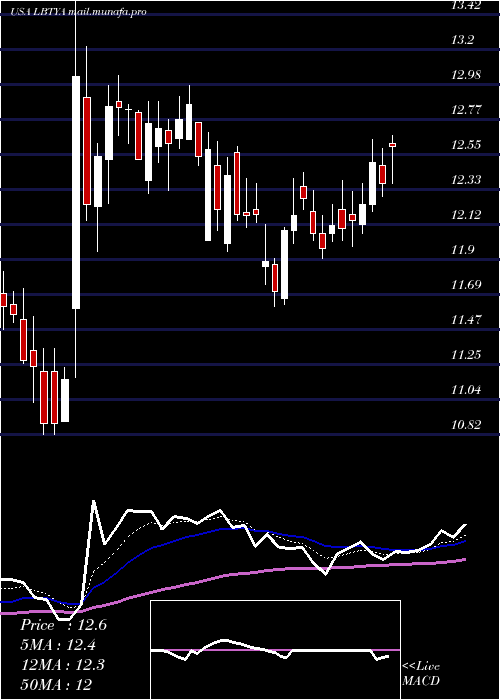
Task: Select the 13.2 price axis label
Action: coord(464,40)
